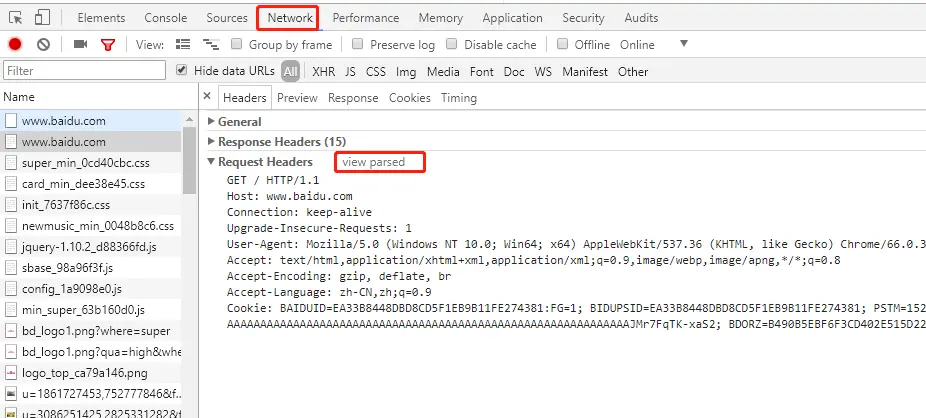This screenshot has height=418, width=926.
Task: Filter requests by Manifest
Action: click(585, 71)
